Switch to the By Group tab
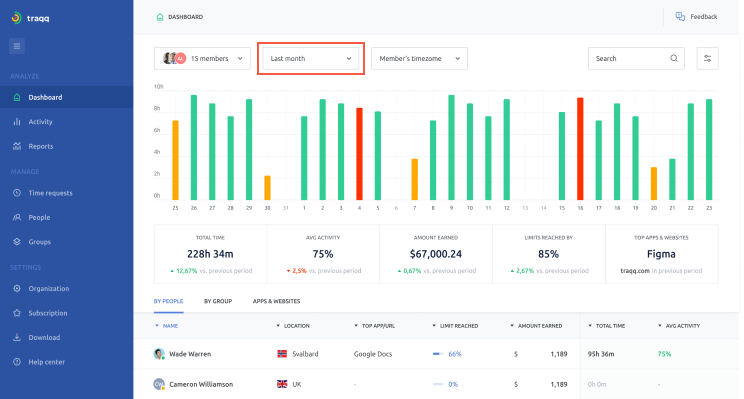744x399 pixels. point(218,301)
